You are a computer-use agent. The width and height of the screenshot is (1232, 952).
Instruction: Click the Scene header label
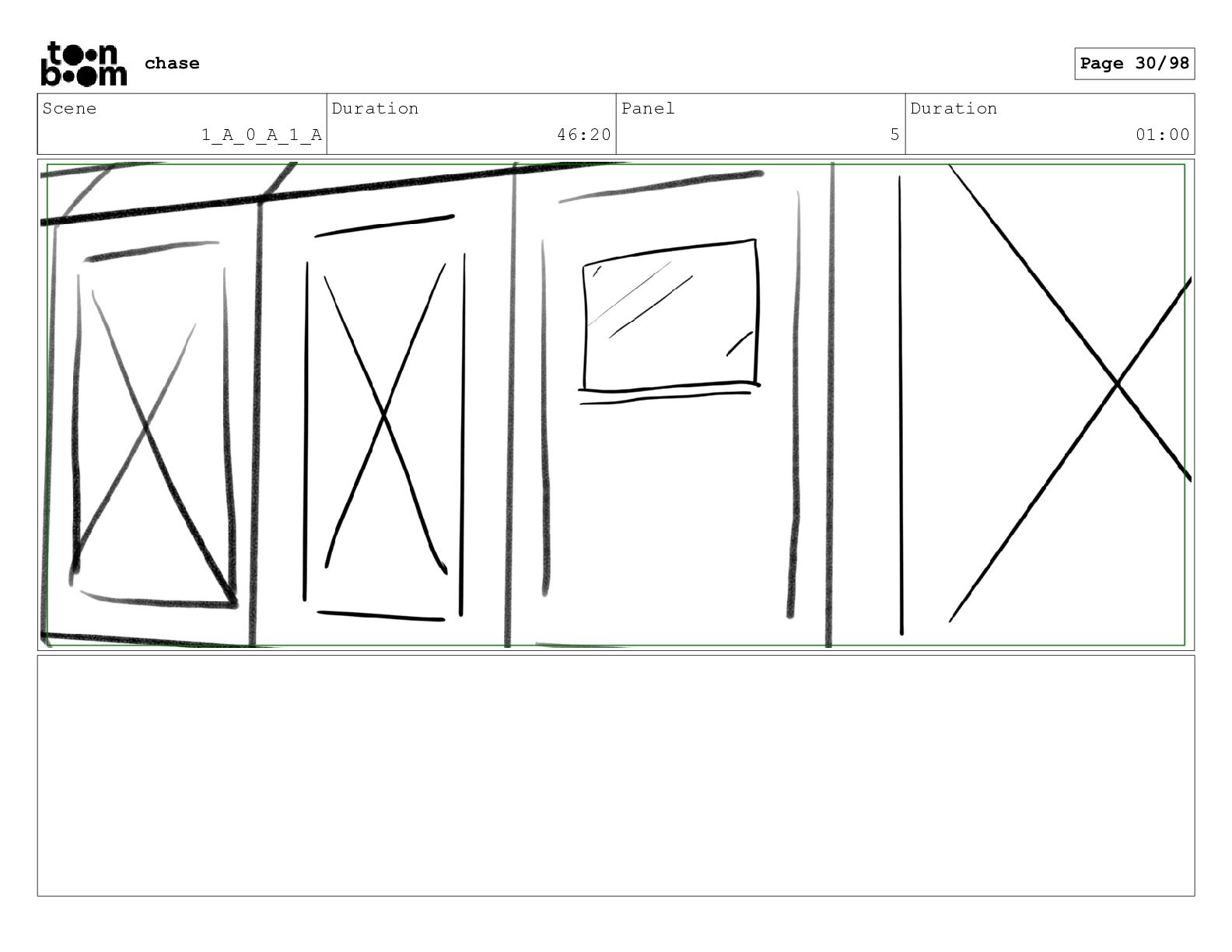click(69, 108)
